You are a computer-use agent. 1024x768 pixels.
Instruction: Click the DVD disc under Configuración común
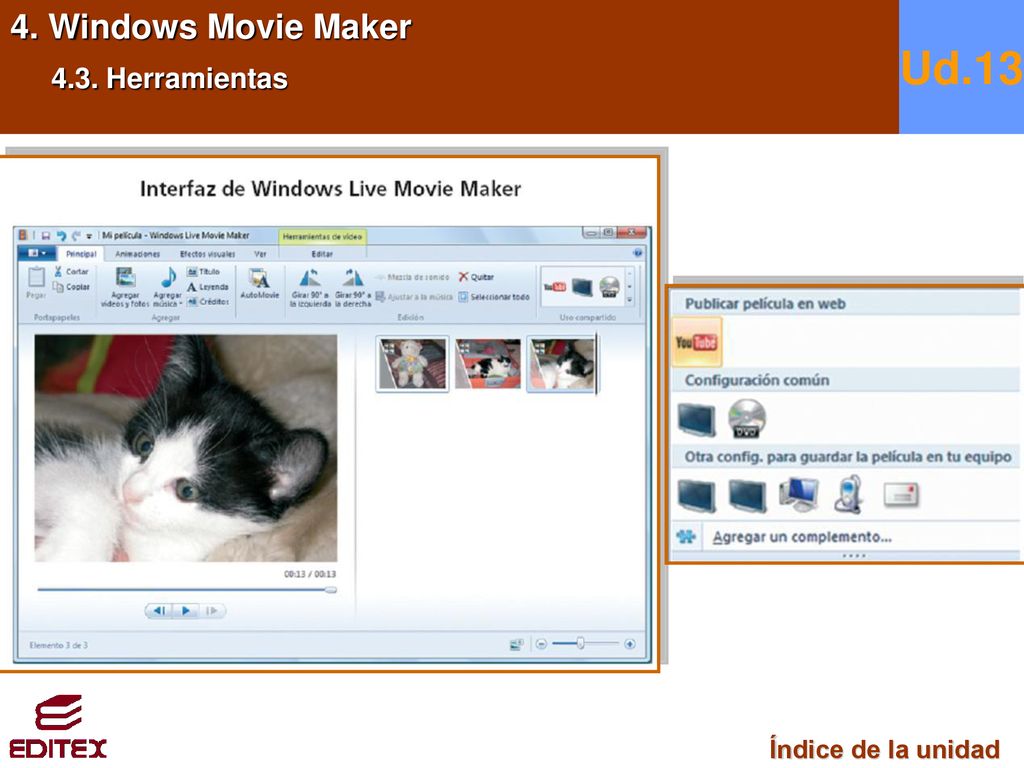[x=746, y=418]
